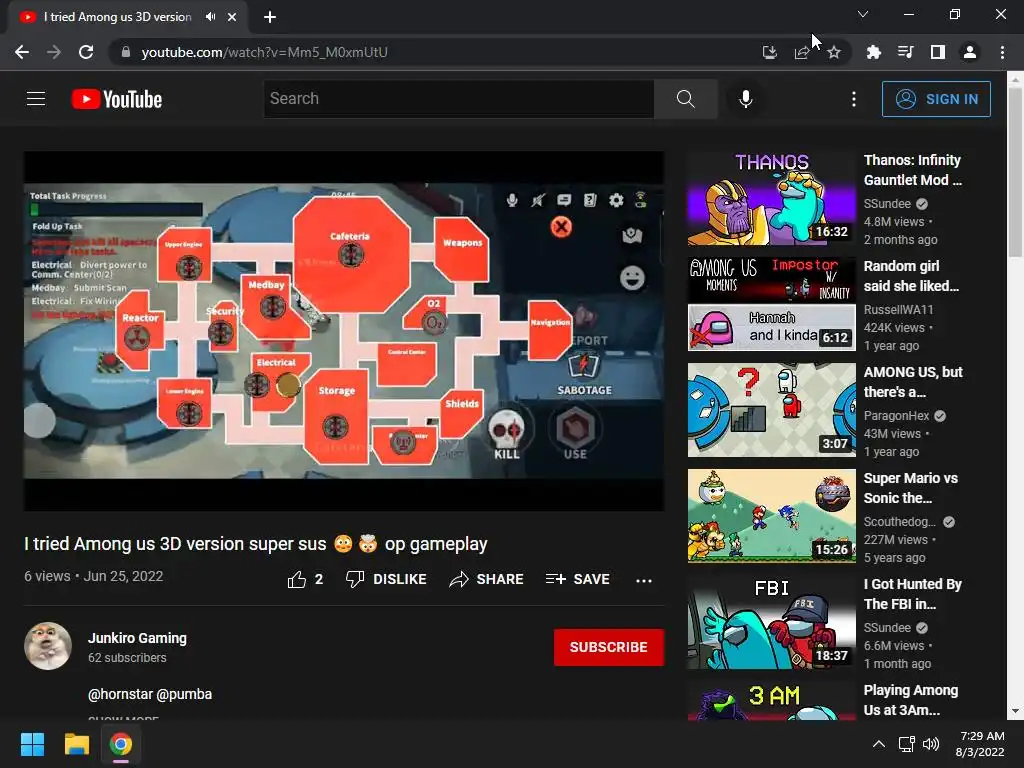
Task: Click the video player area
Action: (x=344, y=331)
